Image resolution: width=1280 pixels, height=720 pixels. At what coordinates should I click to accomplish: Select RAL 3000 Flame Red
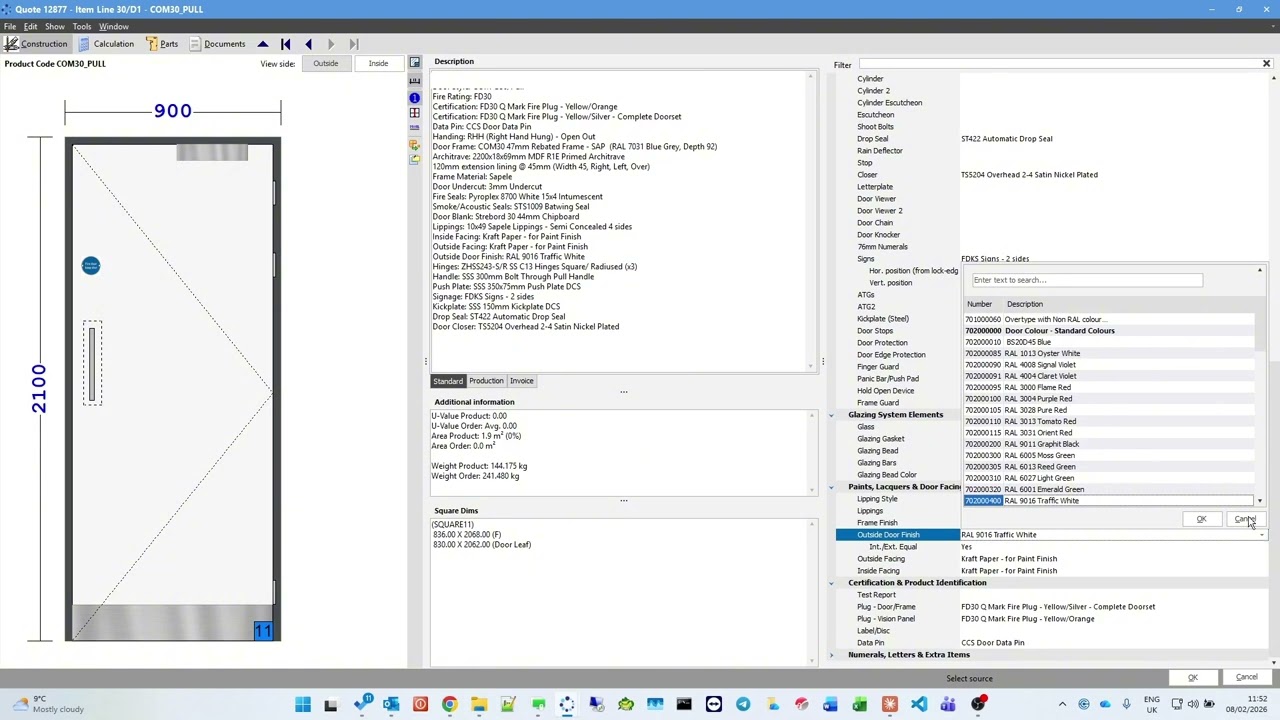click(1108, 388)
